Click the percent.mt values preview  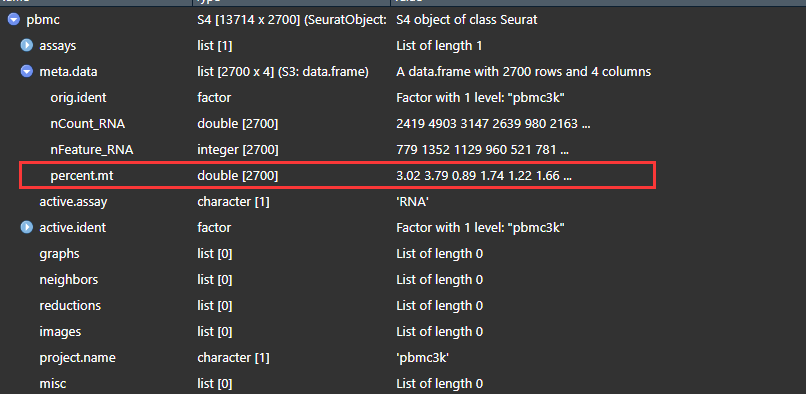pos(484,176)
